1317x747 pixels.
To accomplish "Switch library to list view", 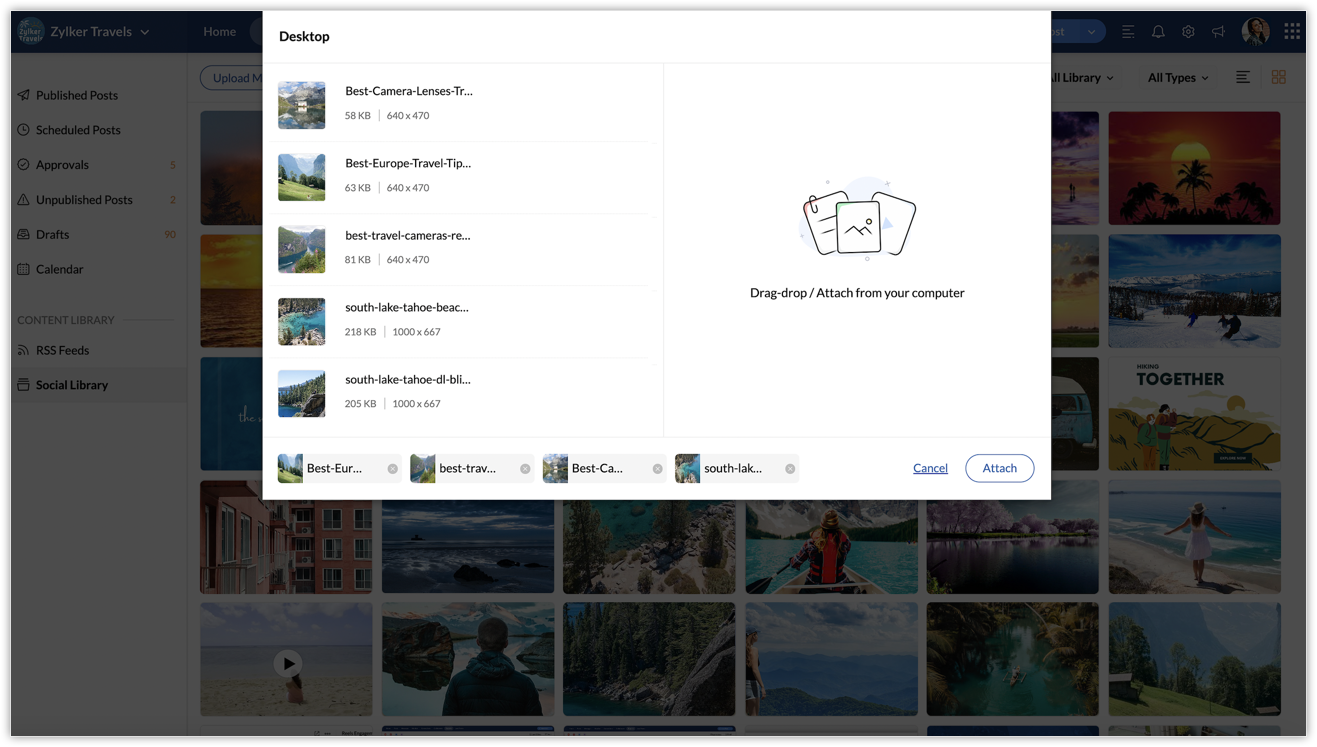I will coord(1243,77).
